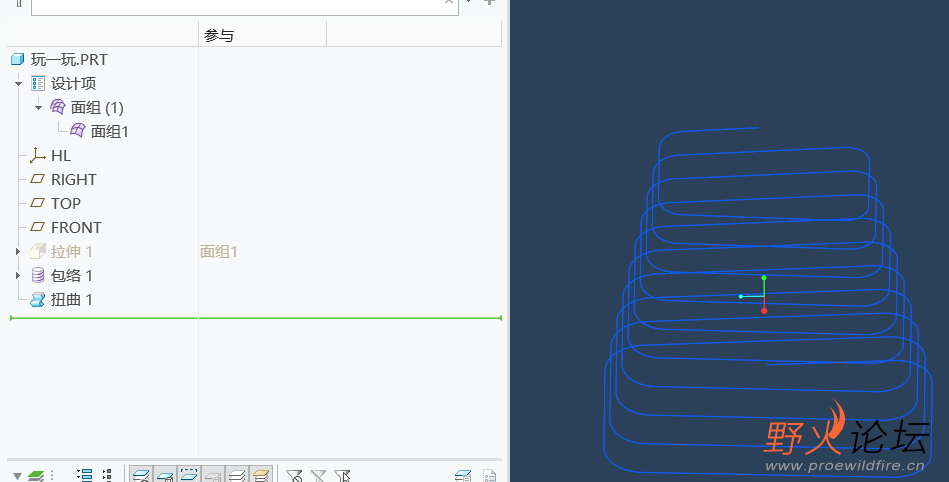Click the 参与 column header

click(x=262, y=36)
